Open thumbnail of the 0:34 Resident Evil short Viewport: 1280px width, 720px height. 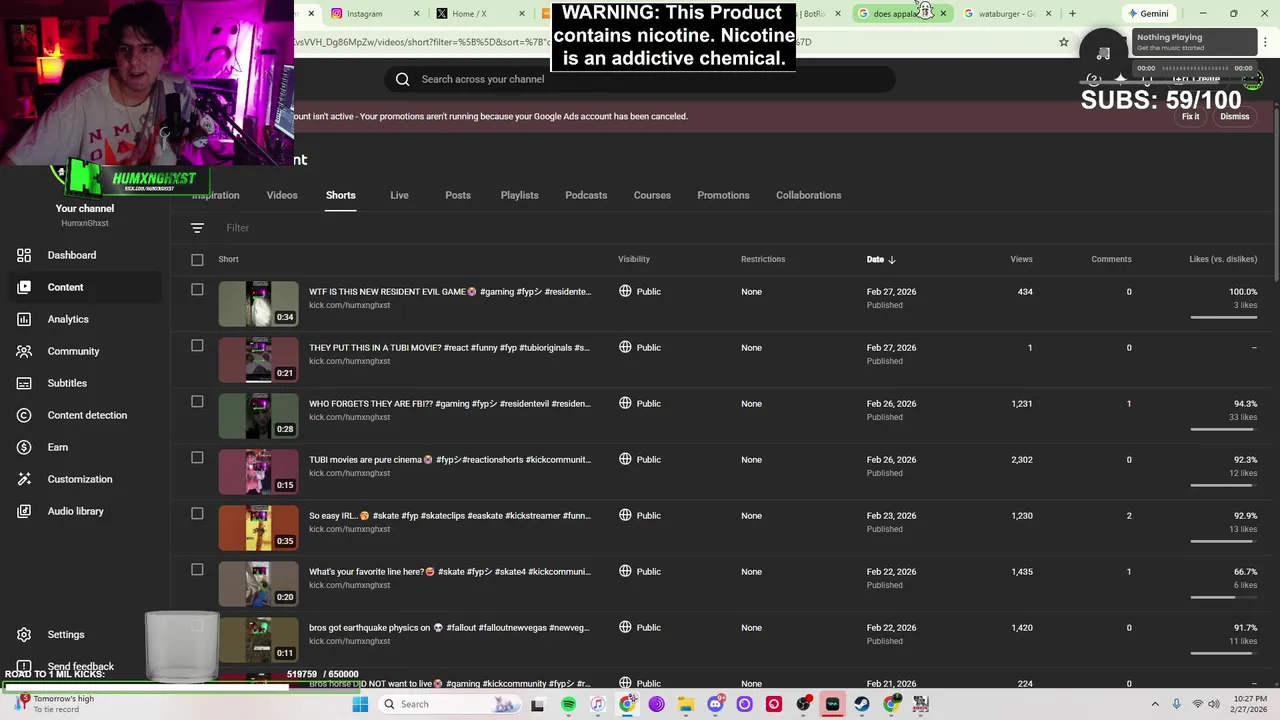(258, 304)
